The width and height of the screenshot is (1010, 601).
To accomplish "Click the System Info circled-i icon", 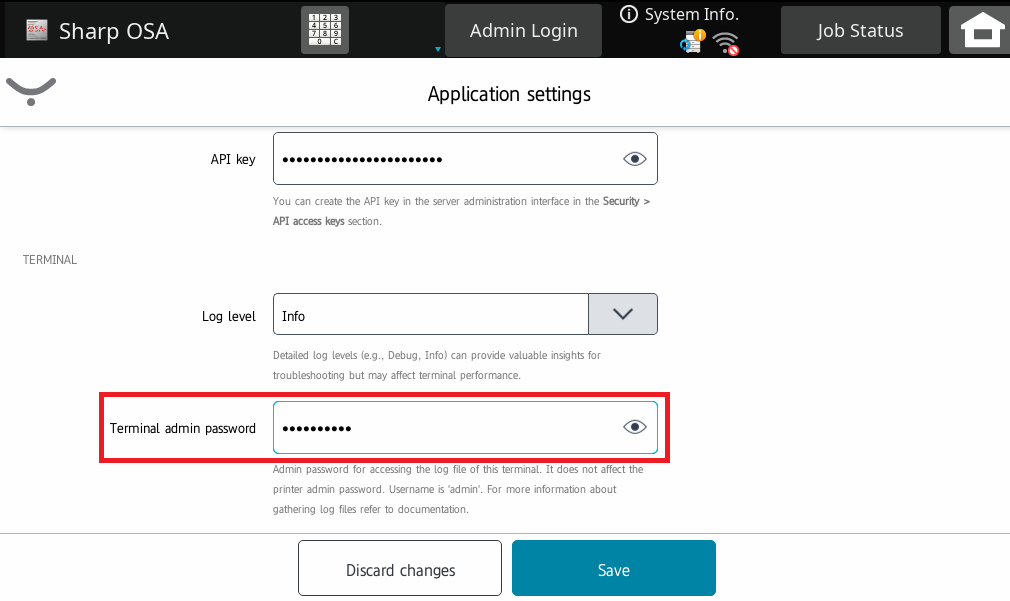I will point(629,14).
